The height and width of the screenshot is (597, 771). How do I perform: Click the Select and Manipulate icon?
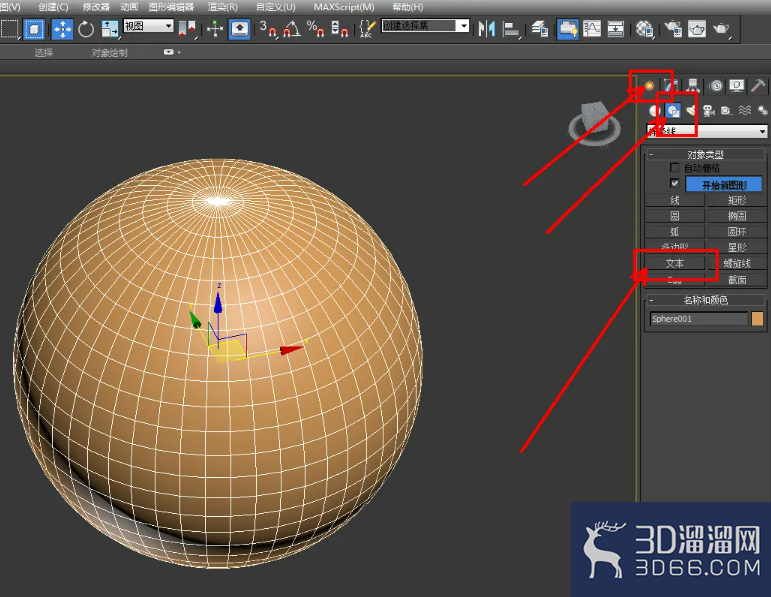point(215,29)
